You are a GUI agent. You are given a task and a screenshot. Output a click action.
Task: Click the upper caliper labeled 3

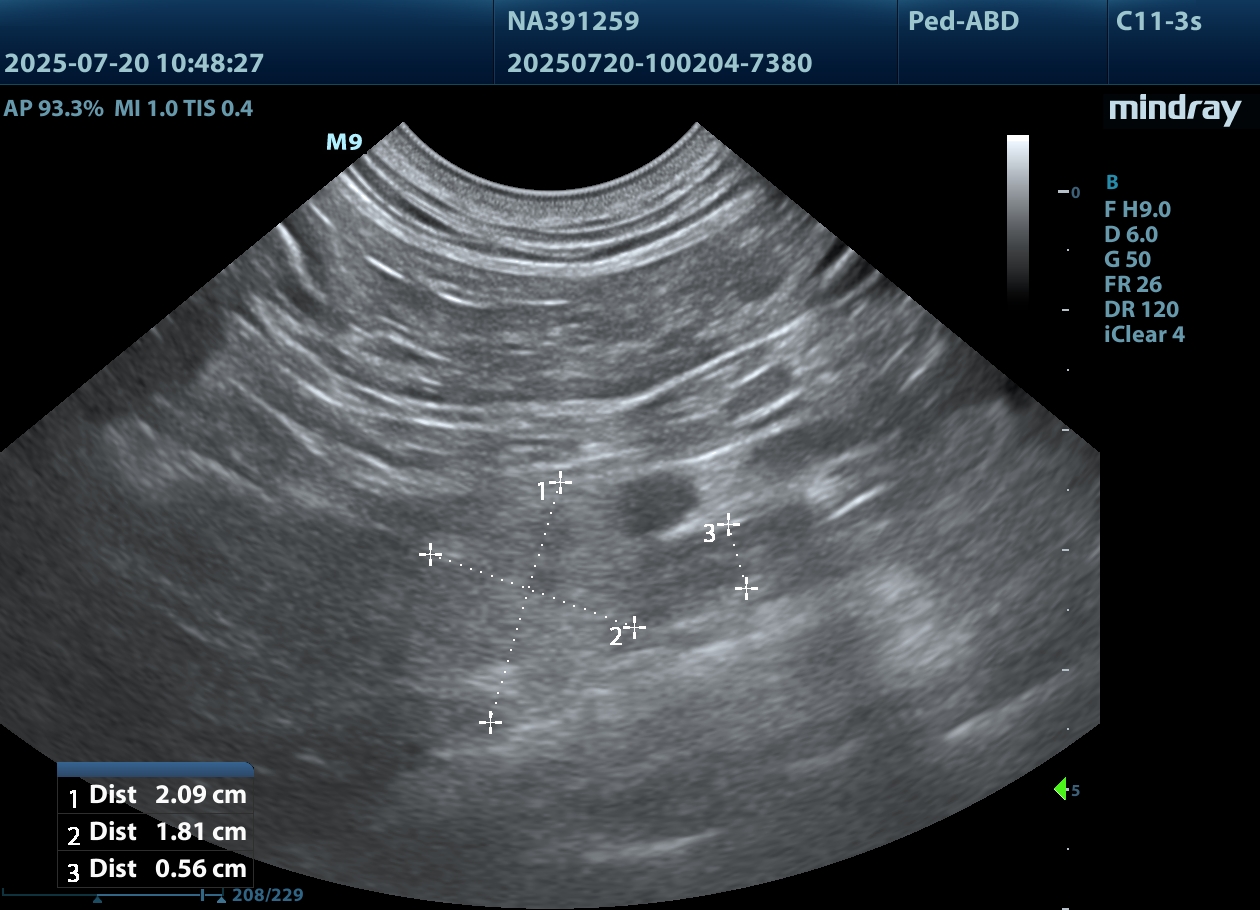click(x=729, y=523)
